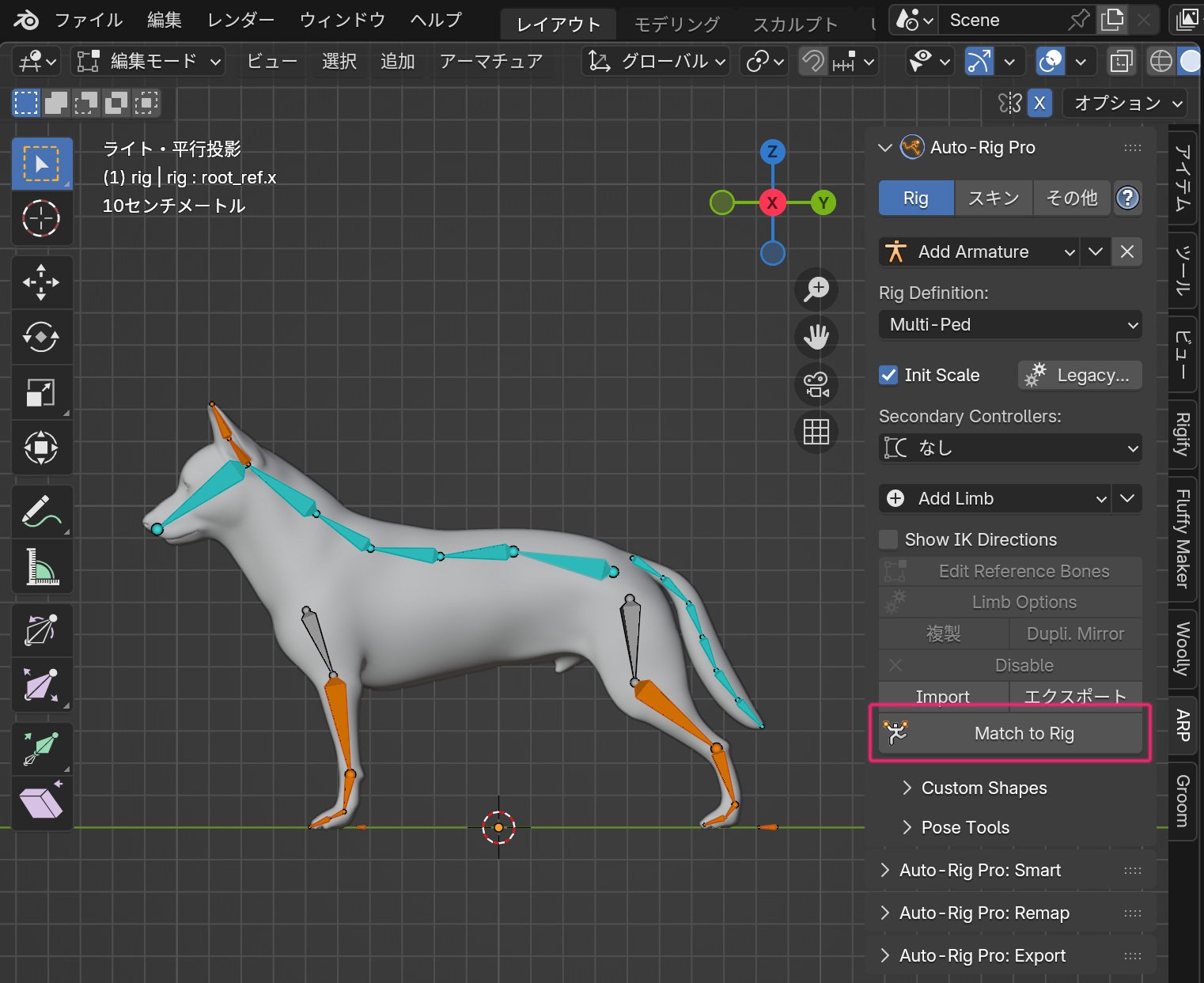
Task: Open the Multi-Ped rig definition dropdown
Action: pos(1009,324)
